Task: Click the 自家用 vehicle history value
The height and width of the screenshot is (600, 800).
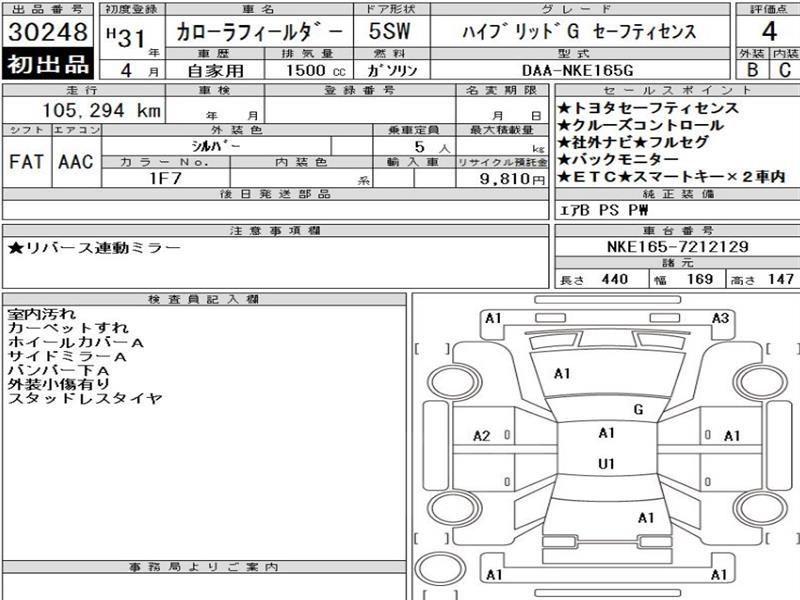Action: click(x=215, y=70)
